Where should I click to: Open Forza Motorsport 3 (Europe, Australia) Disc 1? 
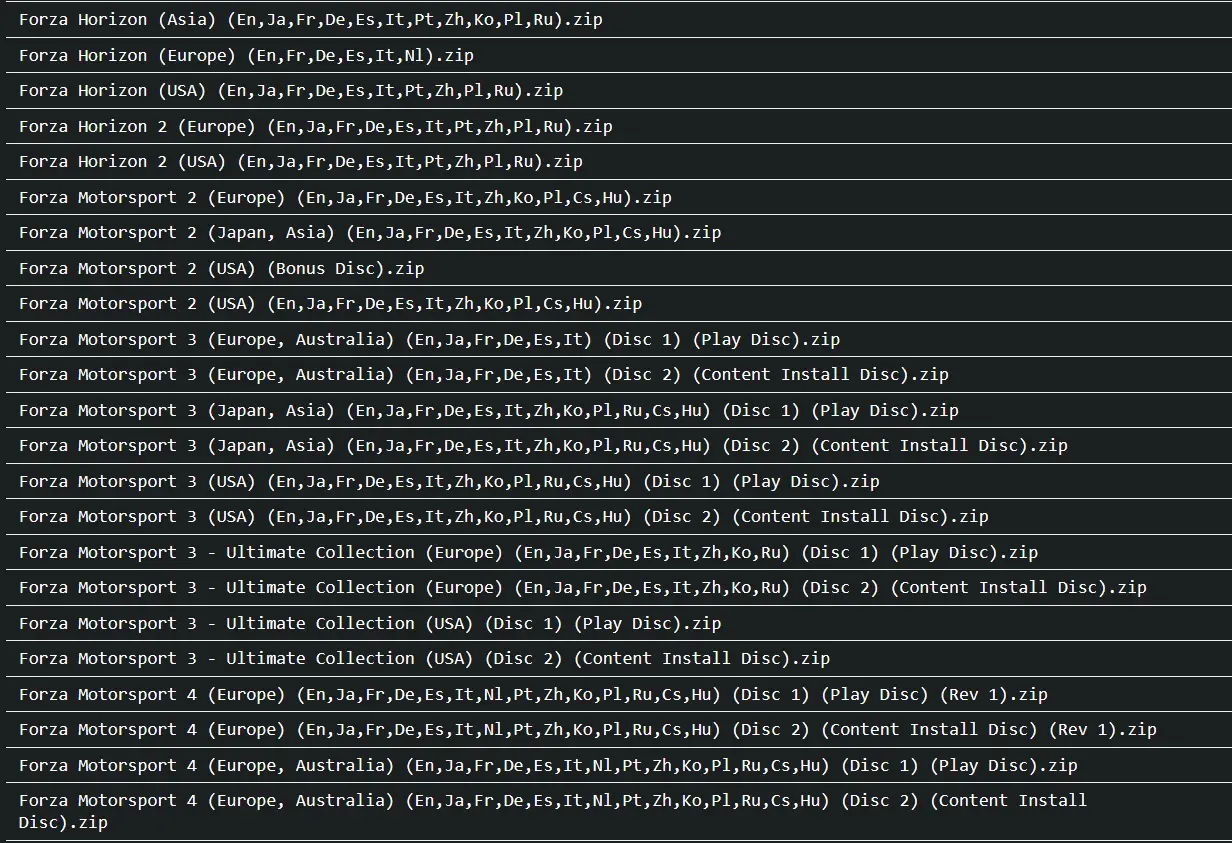(x=429, y=339)
